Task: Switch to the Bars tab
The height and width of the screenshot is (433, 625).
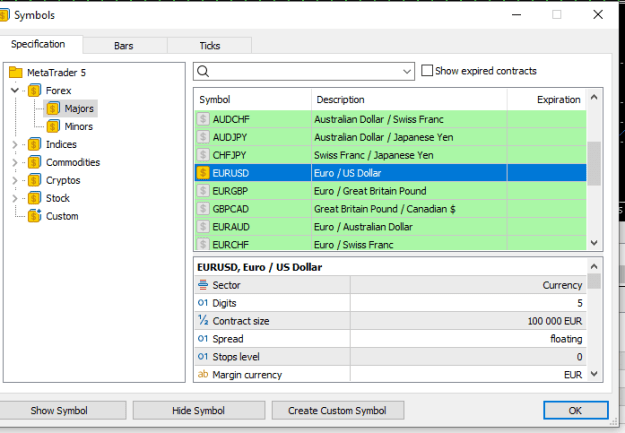Action: pos(124,45)
